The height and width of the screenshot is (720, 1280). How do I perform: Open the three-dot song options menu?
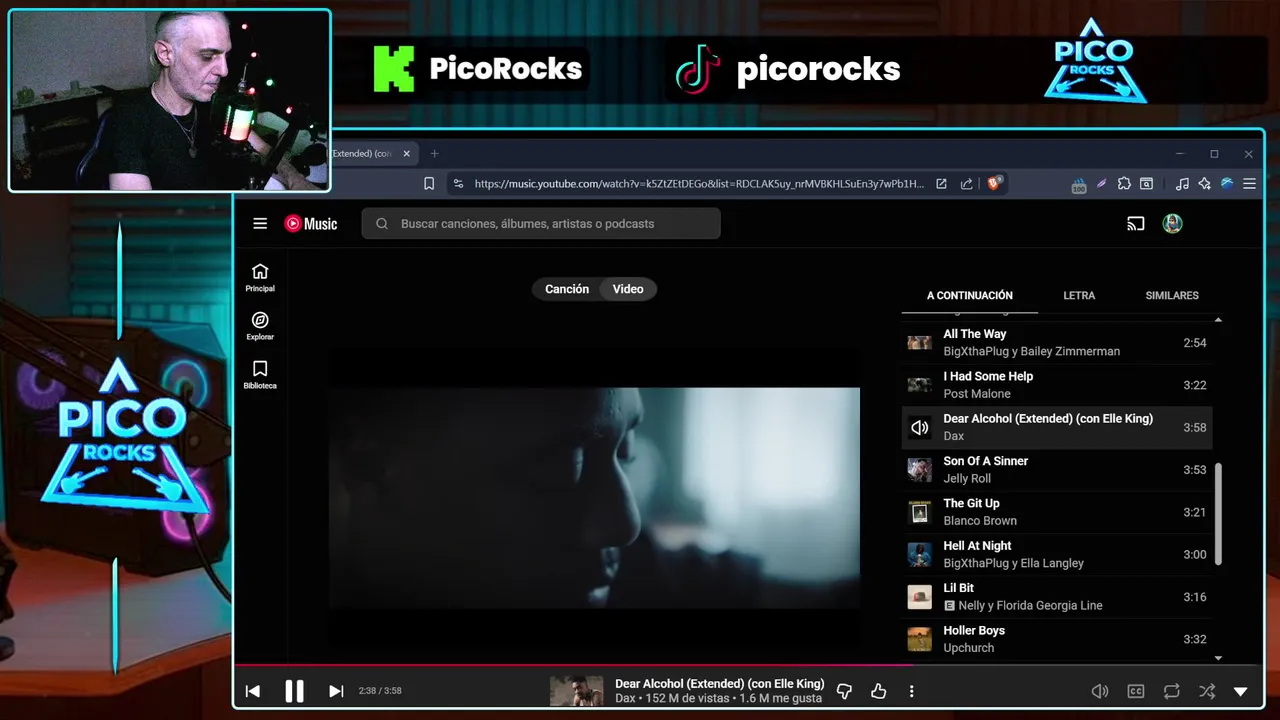click(911, 691)
